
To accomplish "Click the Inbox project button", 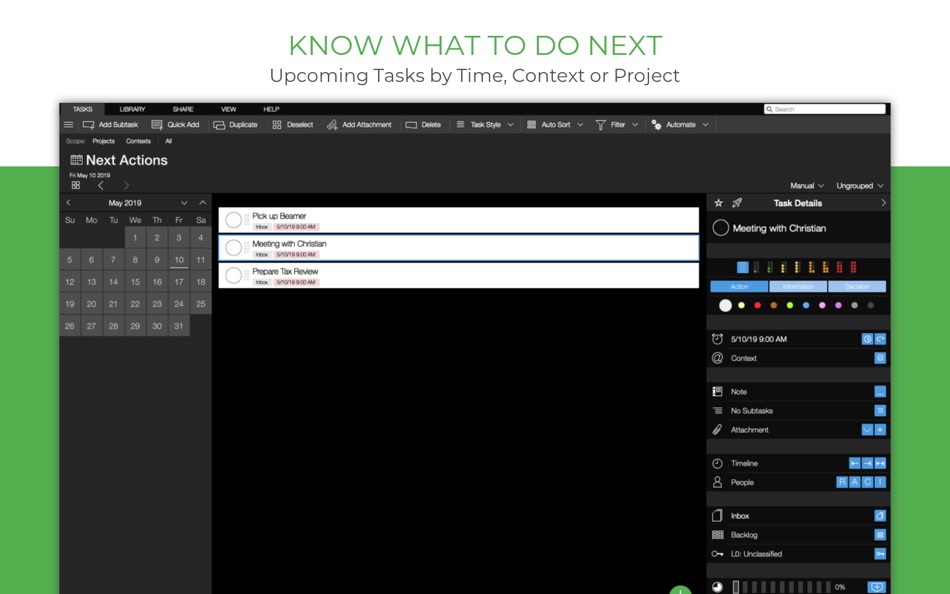I will click(x=880, y=516).
